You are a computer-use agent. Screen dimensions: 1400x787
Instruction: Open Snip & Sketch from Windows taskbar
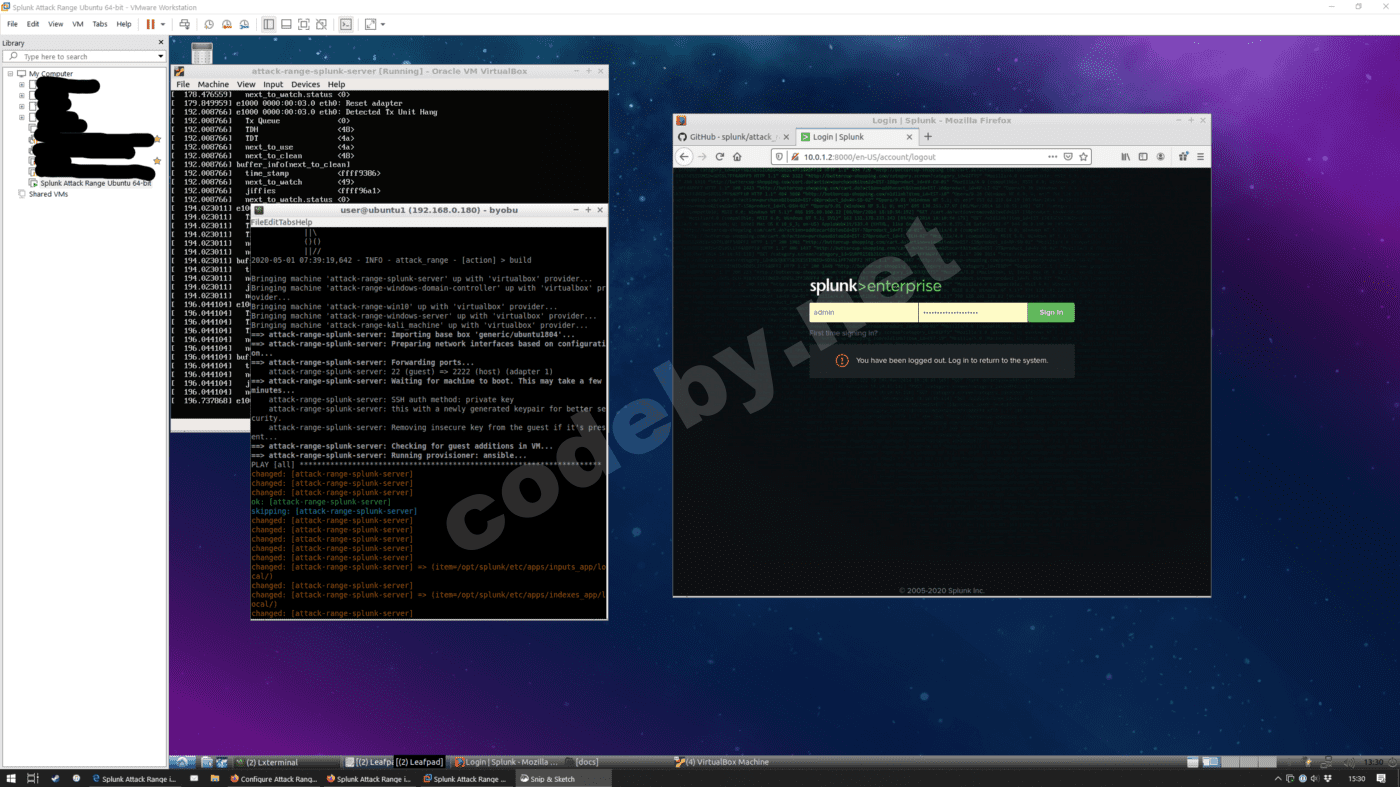coord(552,779)
